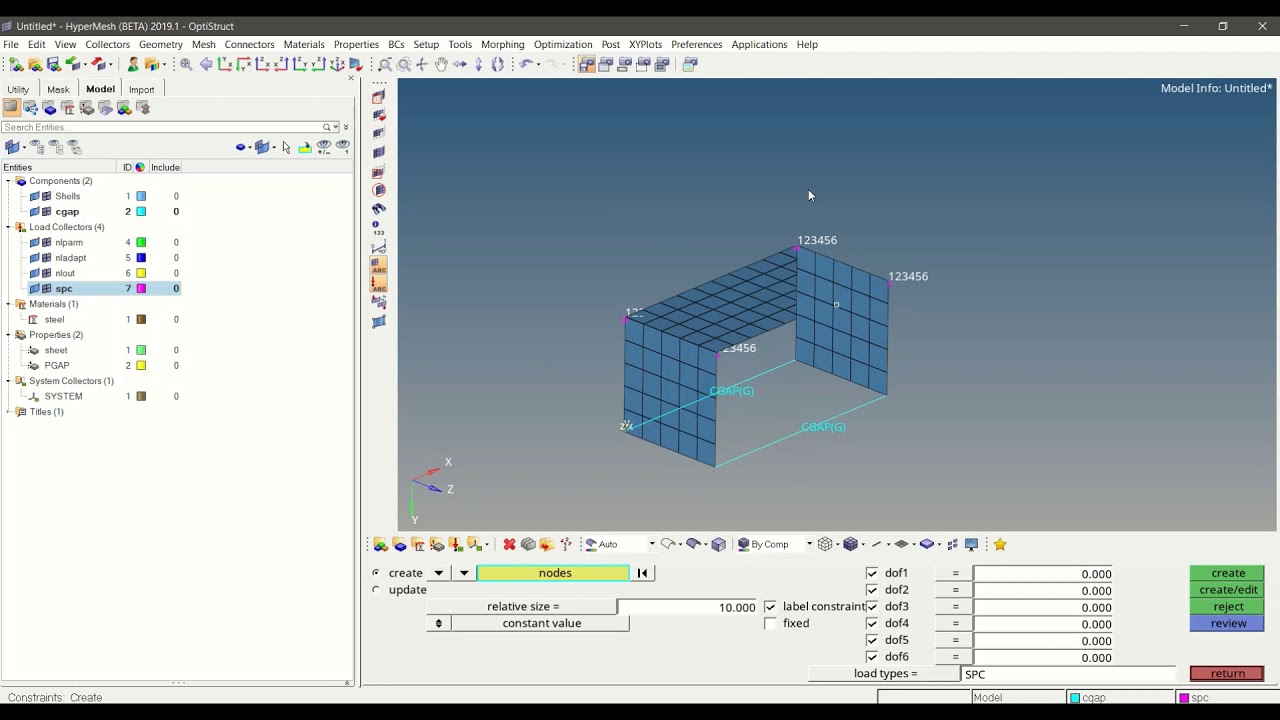The width and height of the screenshot is (1280, 720).
Task: Click the monitor screen icon in bottom toolbar
Action: point(971,544)
